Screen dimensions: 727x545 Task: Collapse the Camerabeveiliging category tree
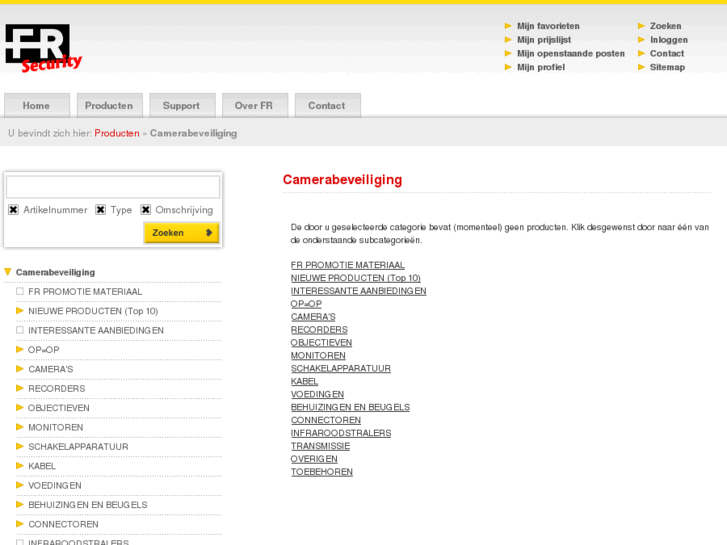coord(8,272)
